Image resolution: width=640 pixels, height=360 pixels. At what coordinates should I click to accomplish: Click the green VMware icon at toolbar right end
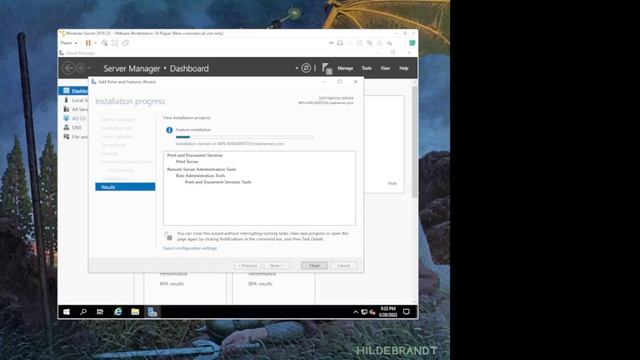click(412, 43)
